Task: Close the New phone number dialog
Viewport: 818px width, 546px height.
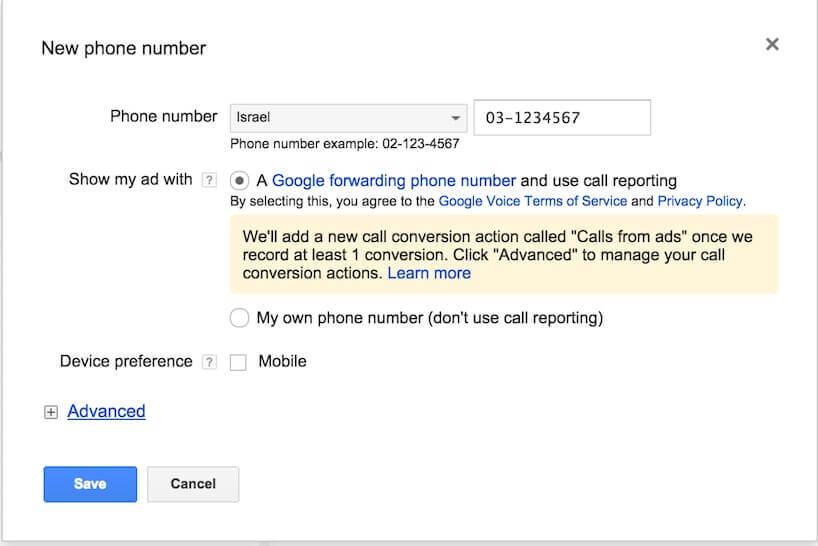Action: point(772,44)
